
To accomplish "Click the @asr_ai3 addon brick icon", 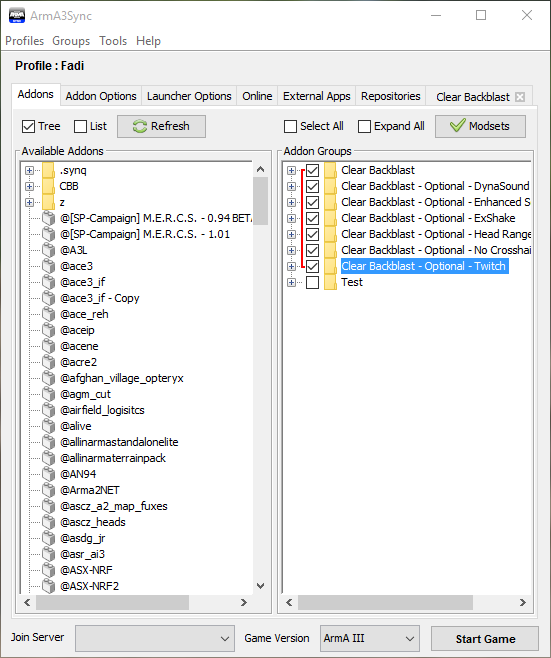I will click(x=49, y=554).
